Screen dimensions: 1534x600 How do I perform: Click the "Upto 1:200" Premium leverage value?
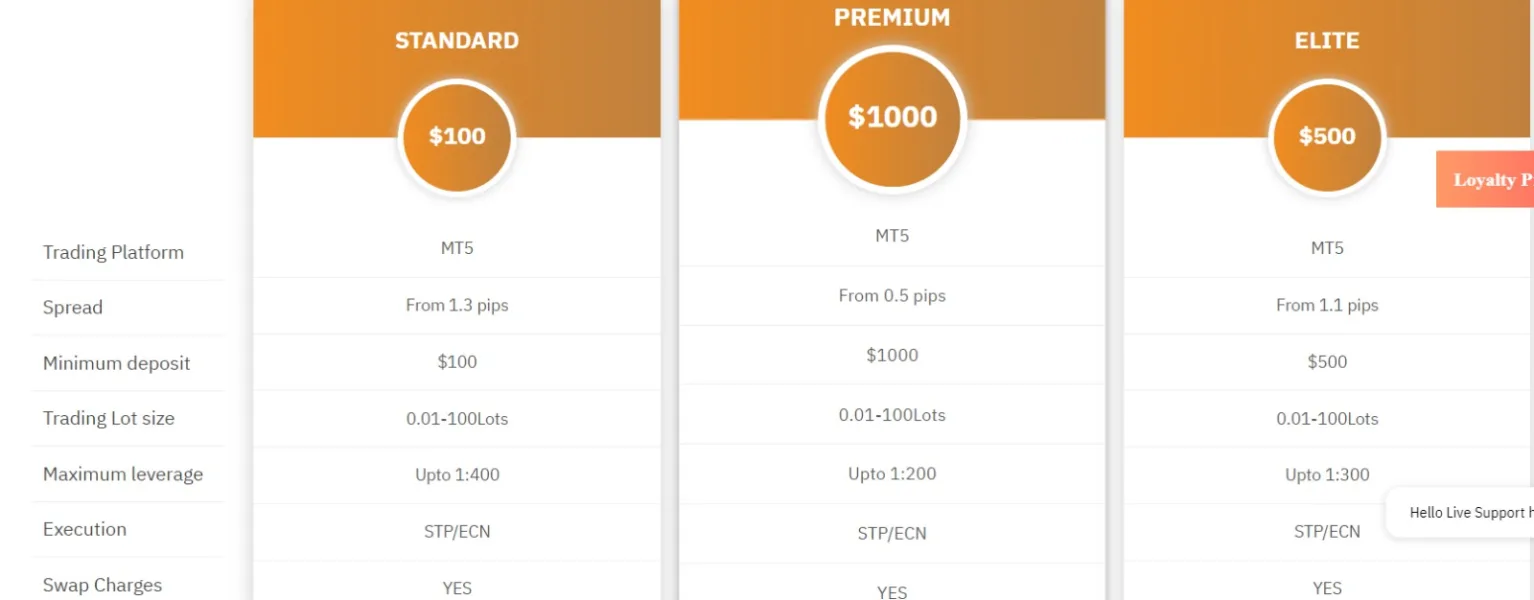tap(892, 474)
